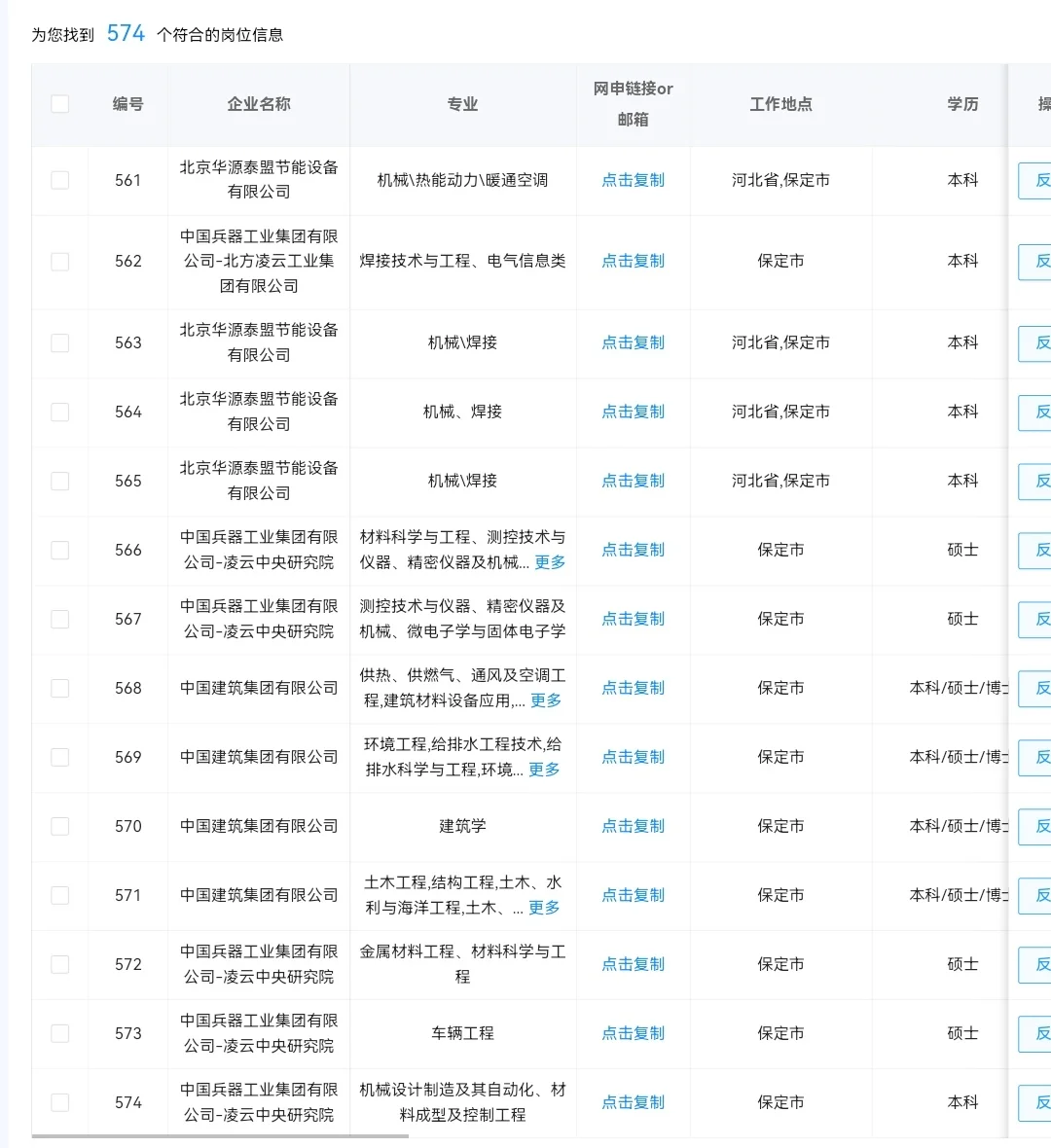Viewport: 1051px width, 1148px height.
Task: Click the 保定市 location in row 574
Action: coord(780,1102)
